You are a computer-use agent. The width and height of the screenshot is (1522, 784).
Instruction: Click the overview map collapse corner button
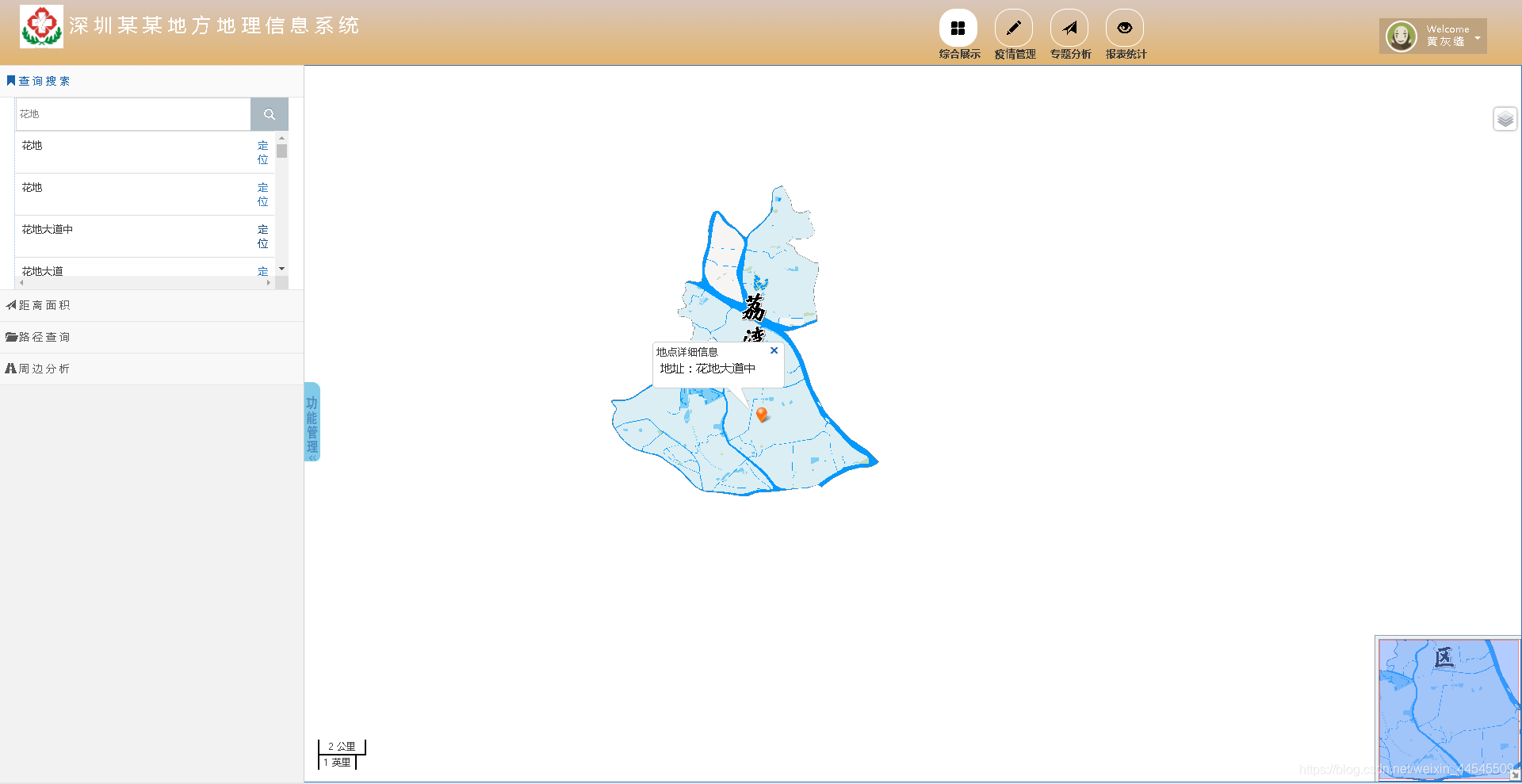(1514, 774)
